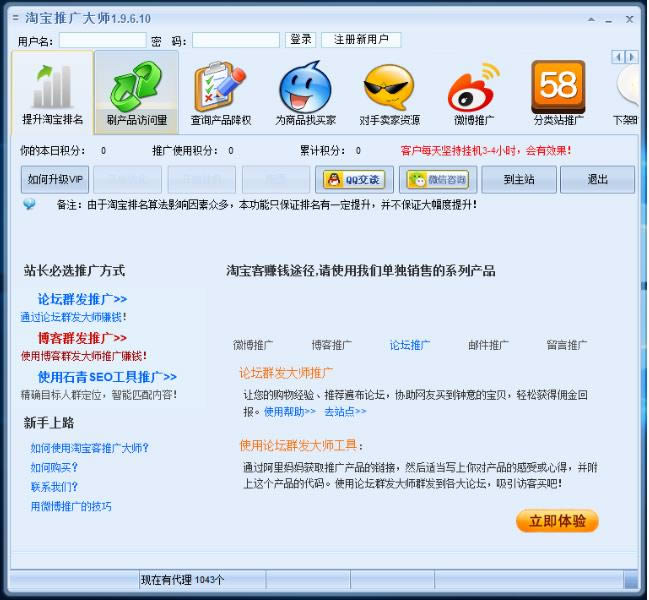Open the 使用帮助>> link
The image size is (649, 600).
click(290, 411)
